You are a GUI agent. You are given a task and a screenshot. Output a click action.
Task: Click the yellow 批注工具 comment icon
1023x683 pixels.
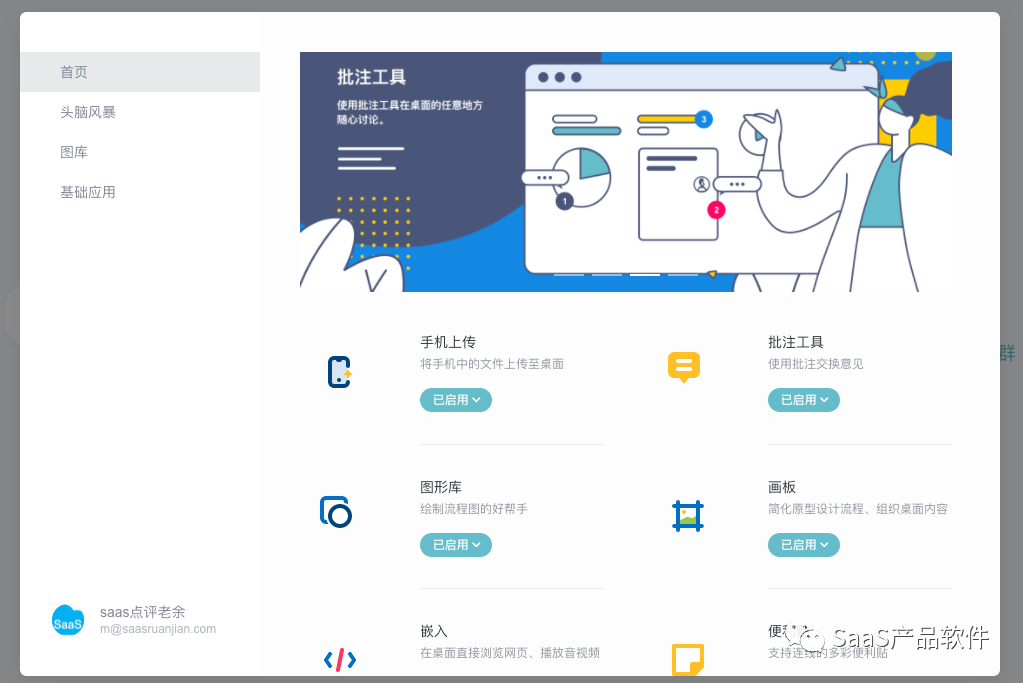tap(684, 367)
